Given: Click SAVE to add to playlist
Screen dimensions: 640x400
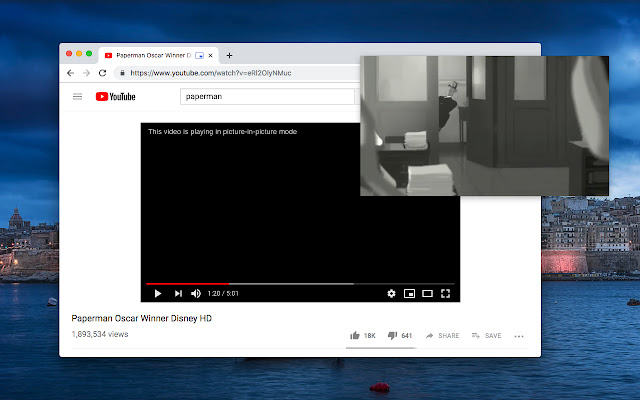Looking at the screenshot, I should pos(487,336).
